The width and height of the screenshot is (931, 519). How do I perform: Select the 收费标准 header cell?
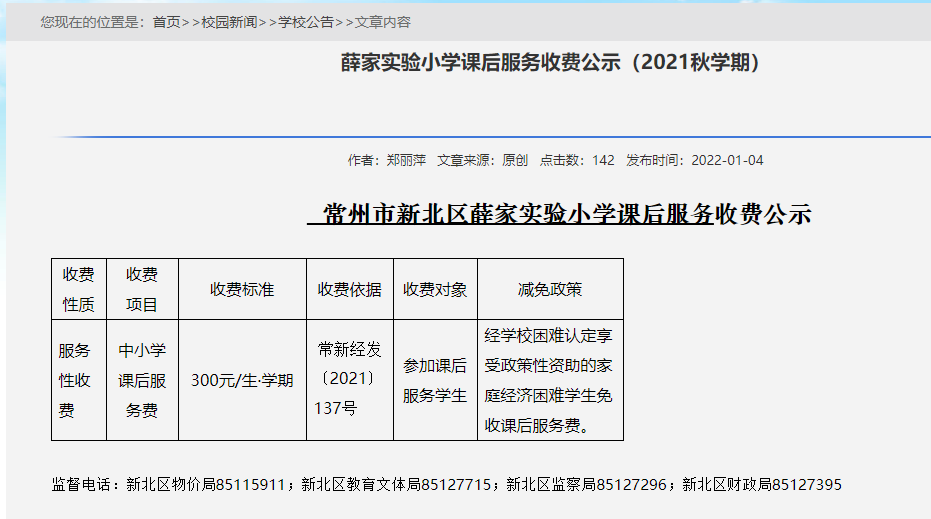(x=242, y=289)
